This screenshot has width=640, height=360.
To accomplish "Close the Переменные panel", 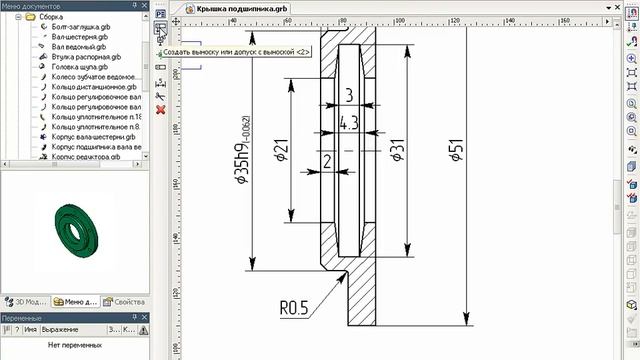I will tap(144, 317).
